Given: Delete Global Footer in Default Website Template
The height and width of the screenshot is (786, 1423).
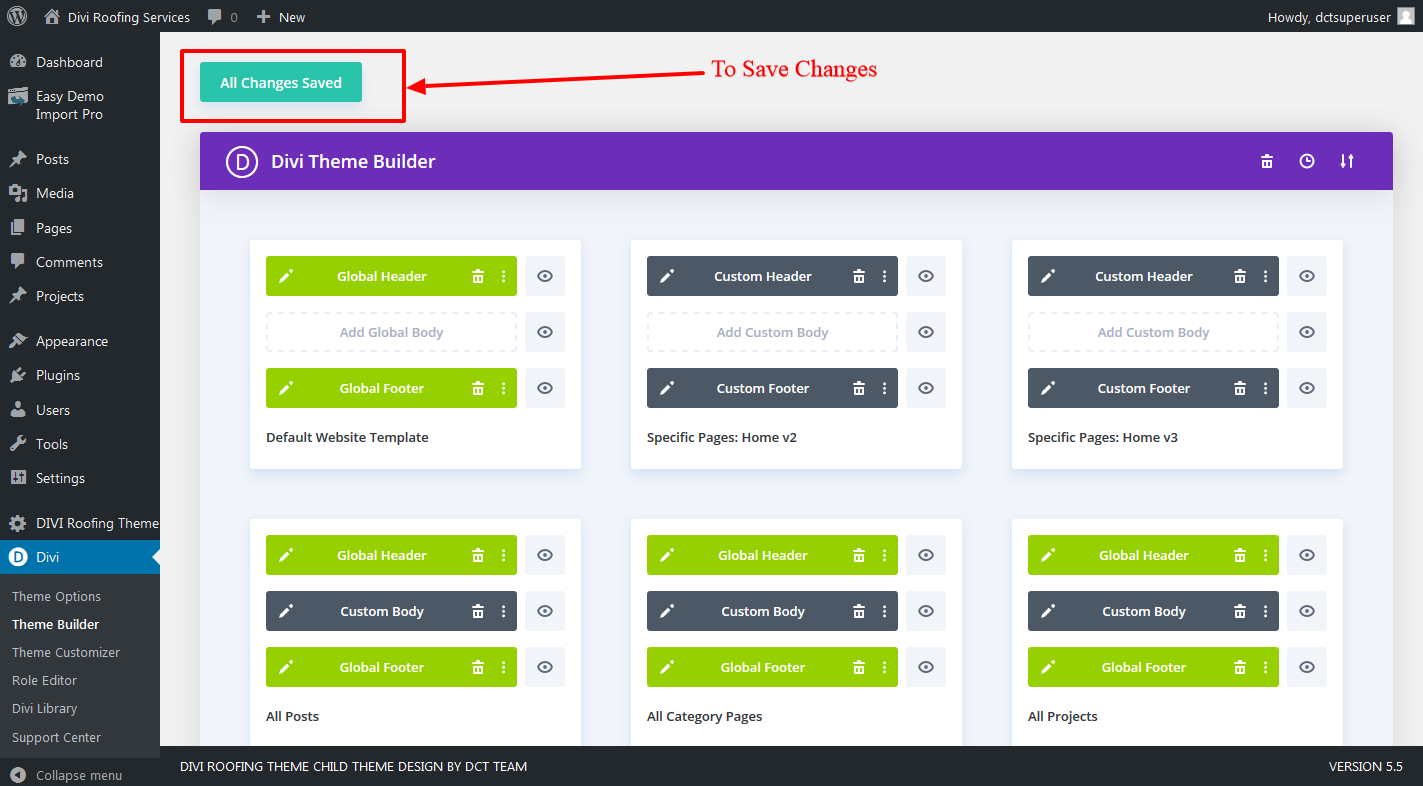Looking at the screenshot, I should pyautogui.click(x=478, y=388).
